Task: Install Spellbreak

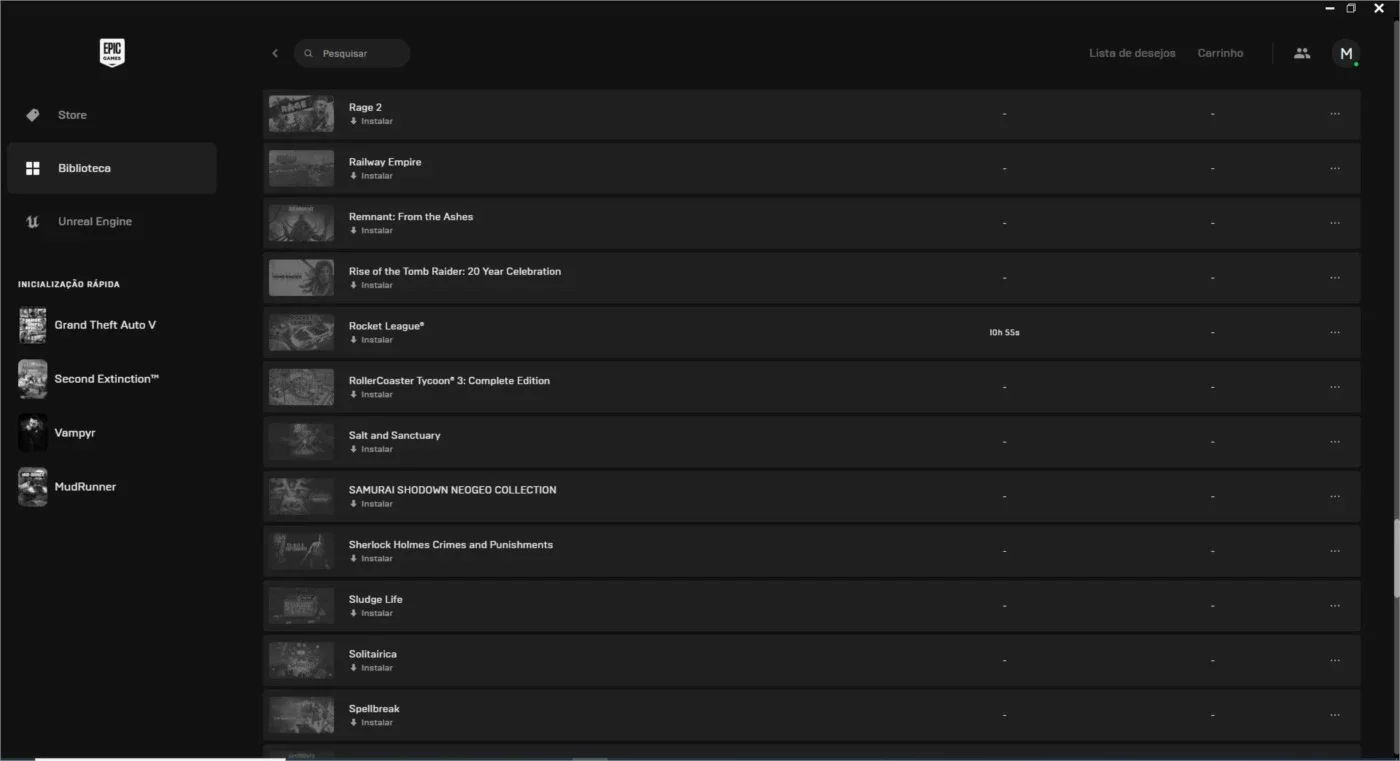Action: click(x=371, y=723)
